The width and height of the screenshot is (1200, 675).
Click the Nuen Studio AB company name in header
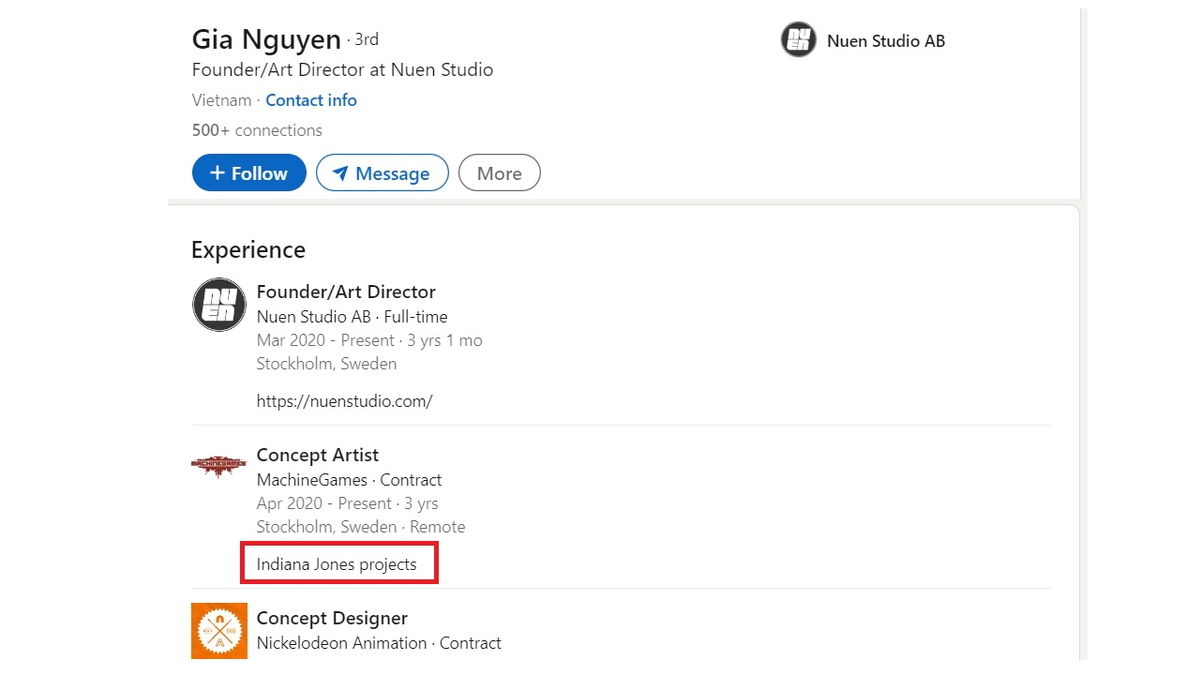886,41
